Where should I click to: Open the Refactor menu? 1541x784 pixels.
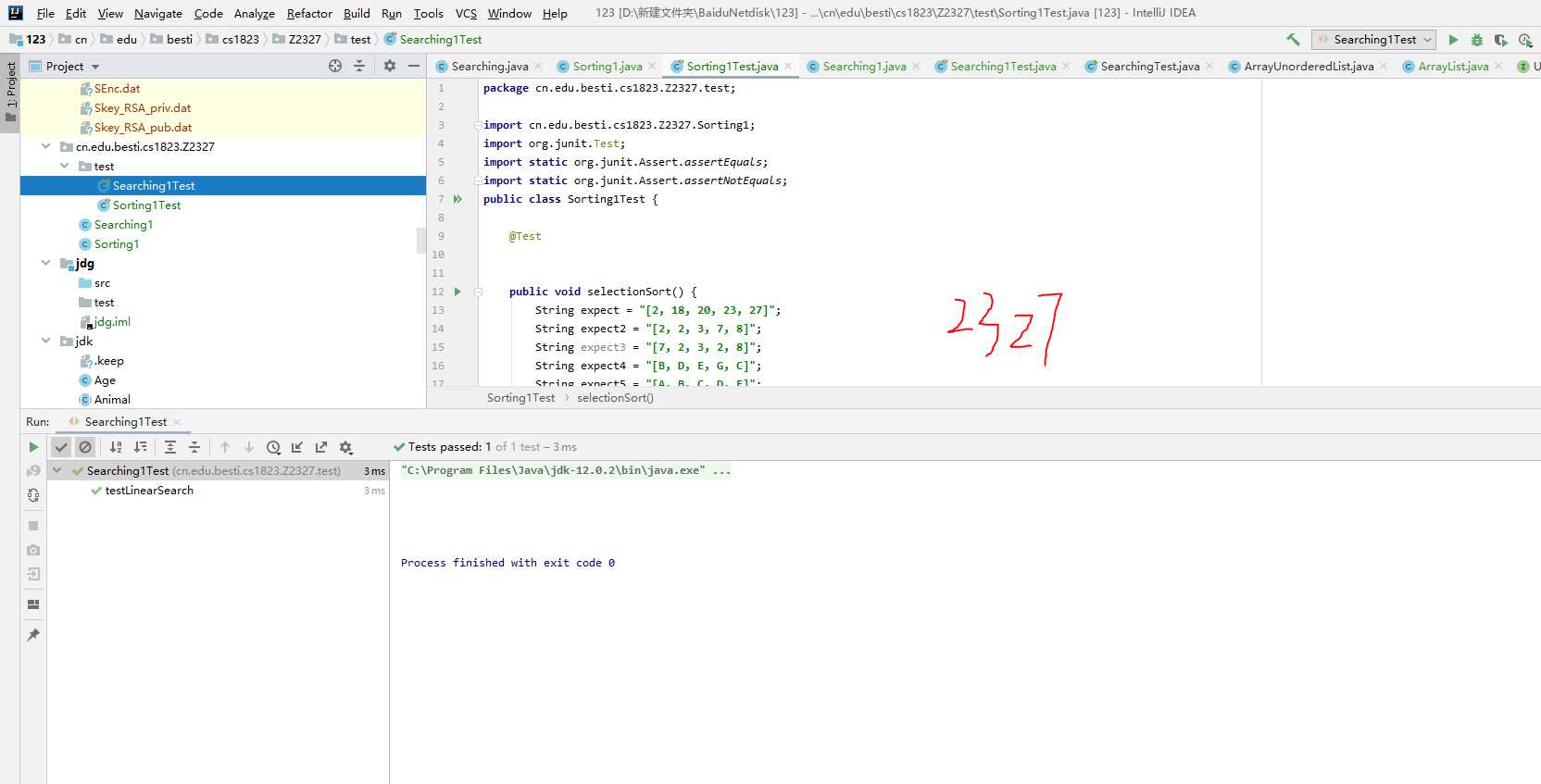point(308,13)
